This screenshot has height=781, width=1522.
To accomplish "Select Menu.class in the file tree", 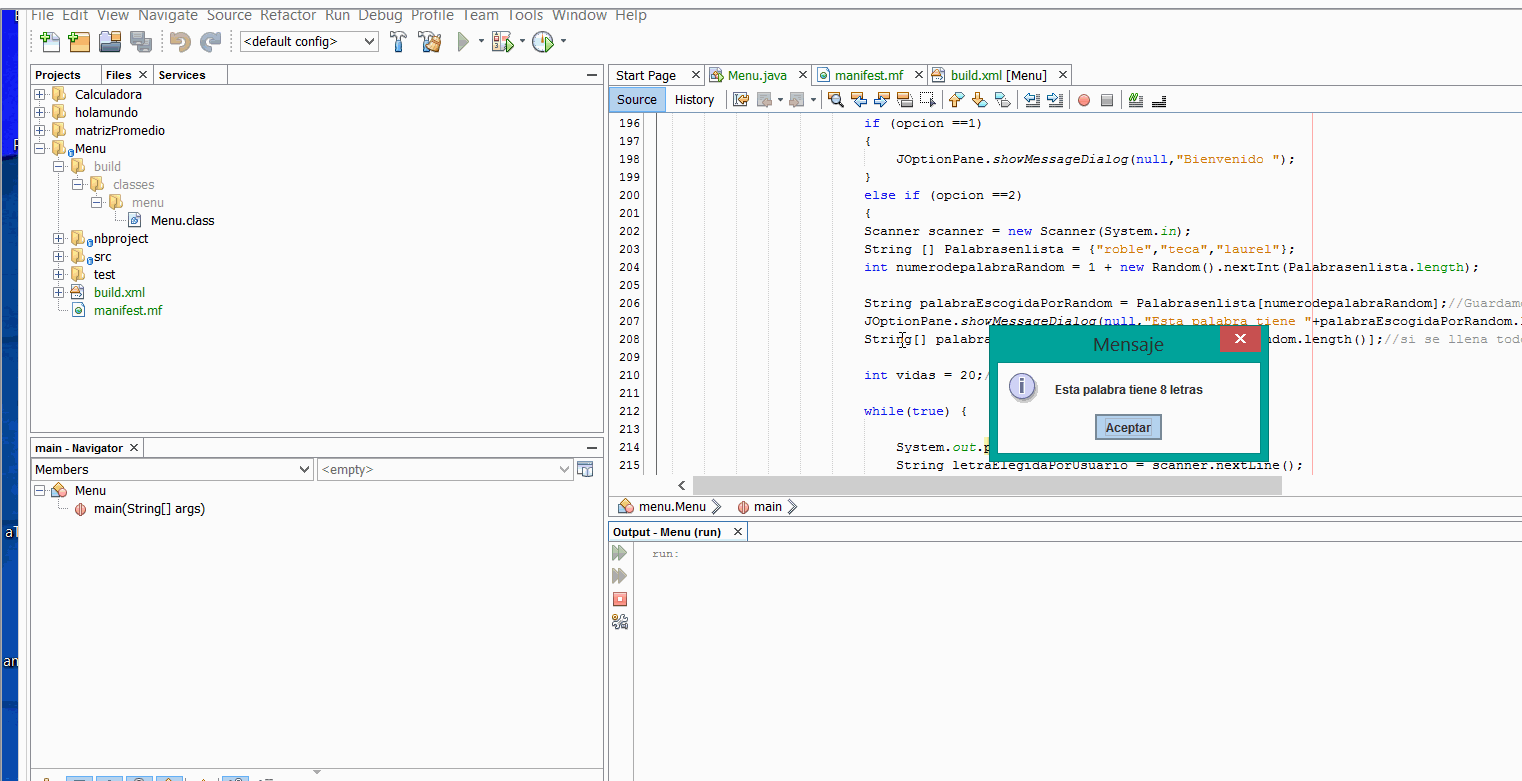I will 182,221.
